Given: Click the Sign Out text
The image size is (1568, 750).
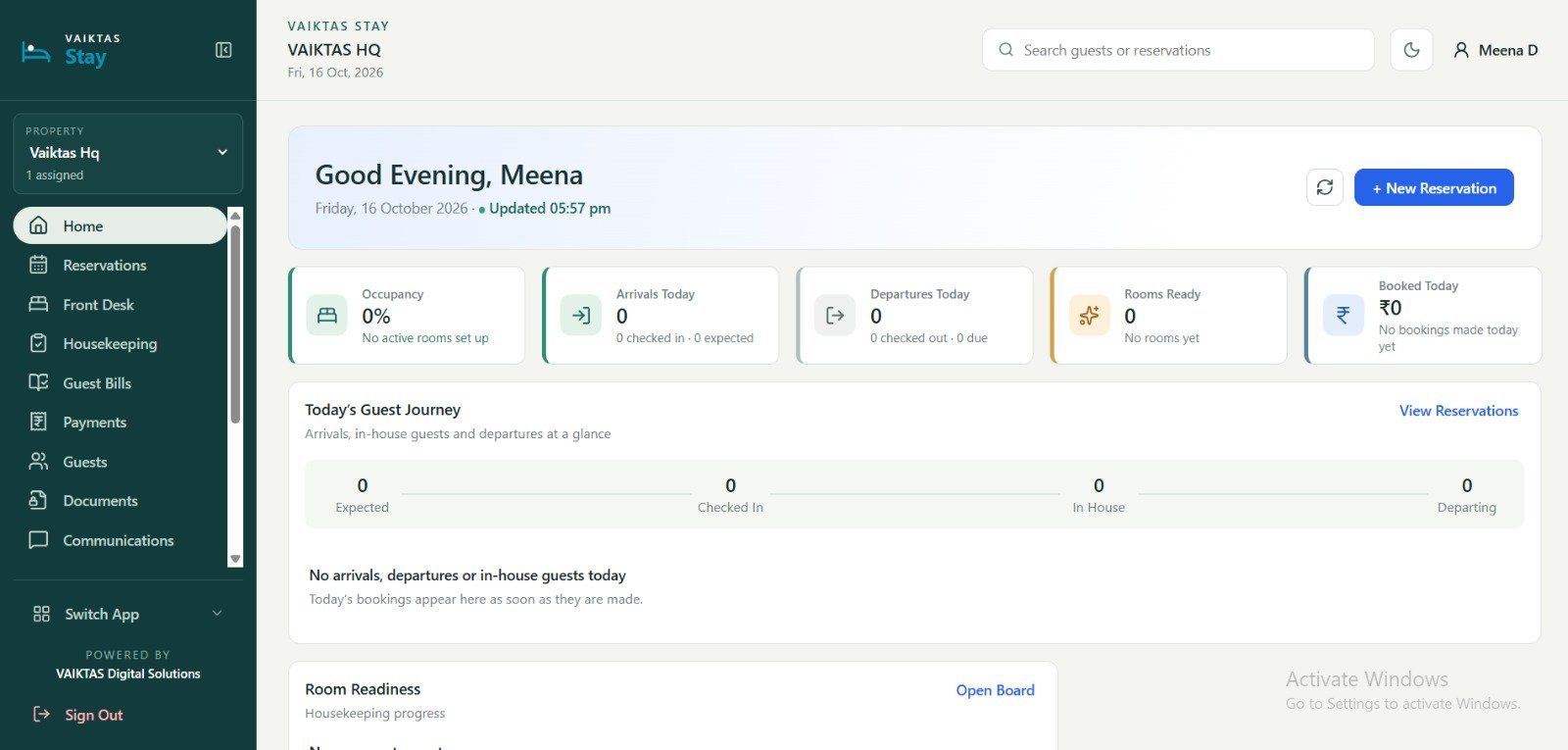Looking at the screenshot, I should click(94, 715).
